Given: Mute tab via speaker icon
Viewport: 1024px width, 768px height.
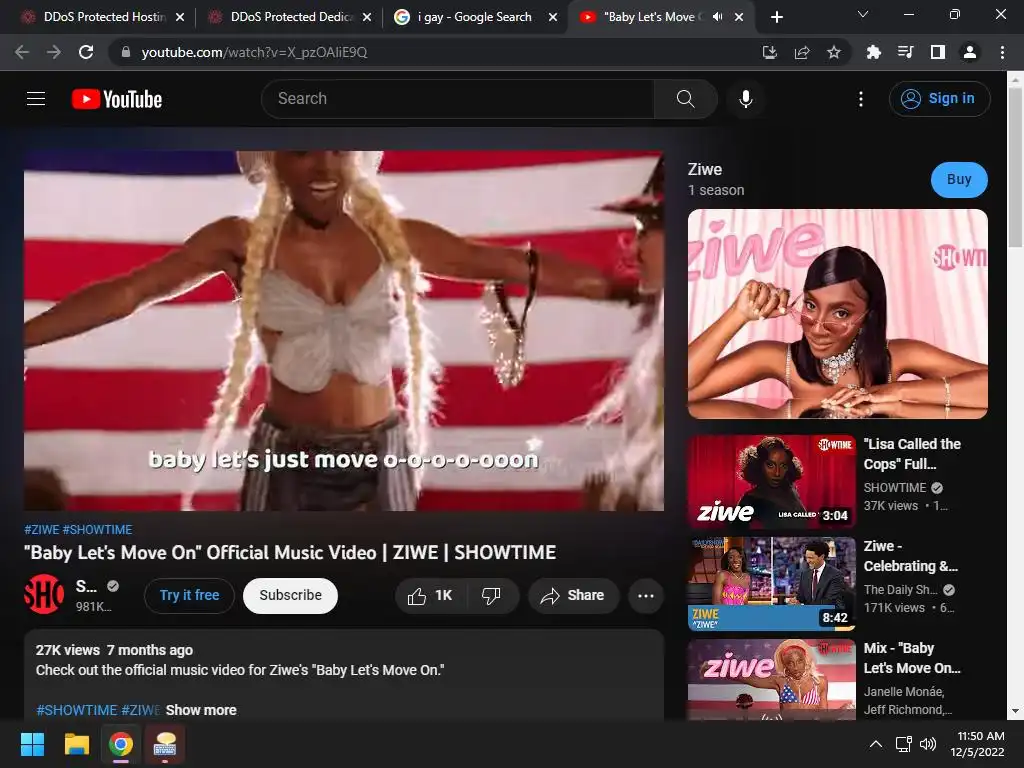Looking at the screenshot, I should [718, 17].
